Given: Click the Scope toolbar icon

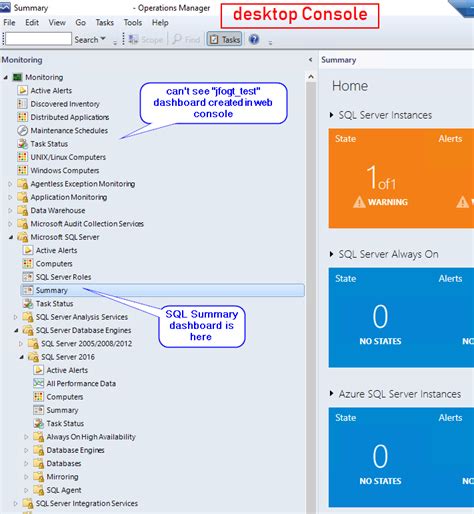Looking at the screenshot, I should pyautogui.click(x=134, y=40).
